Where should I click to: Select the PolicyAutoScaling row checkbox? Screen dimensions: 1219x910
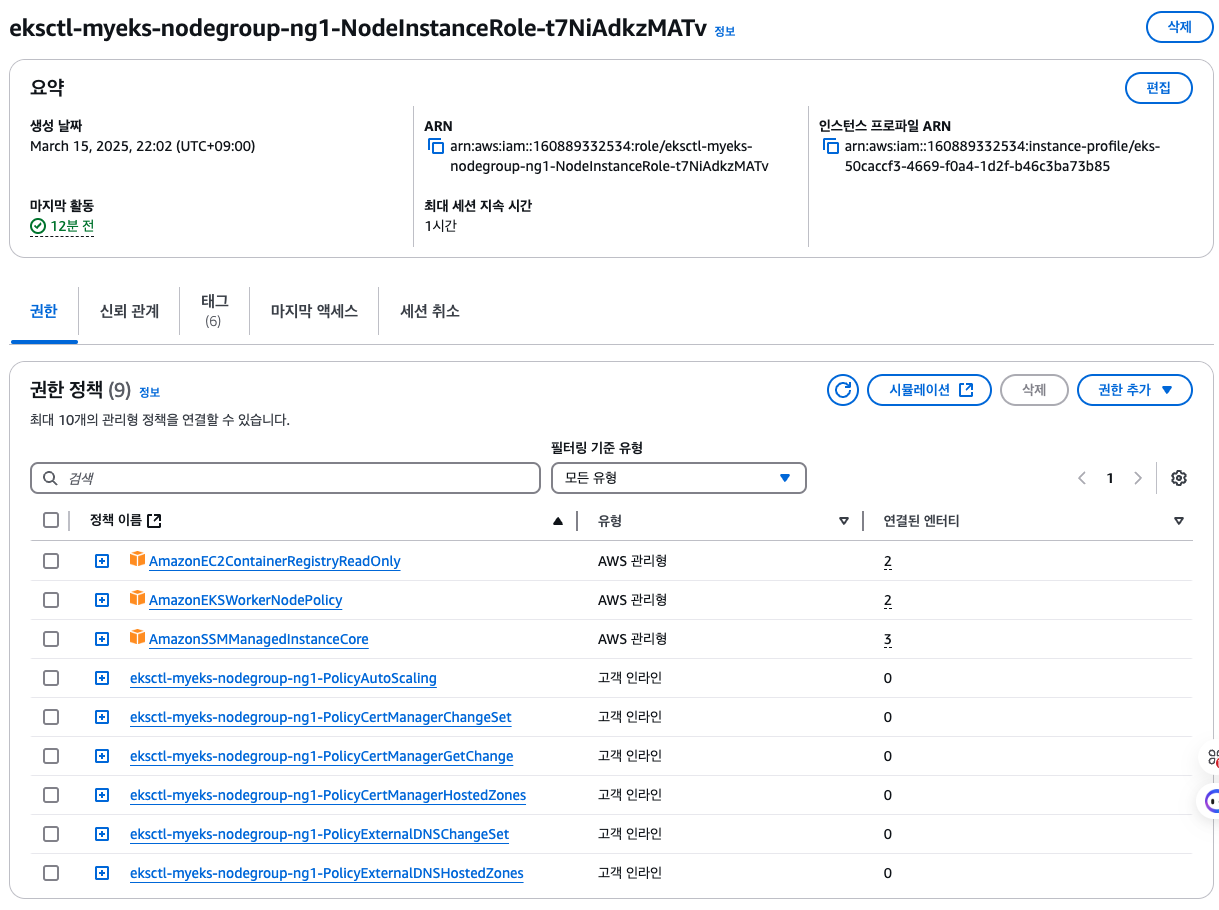click(51, 678)
